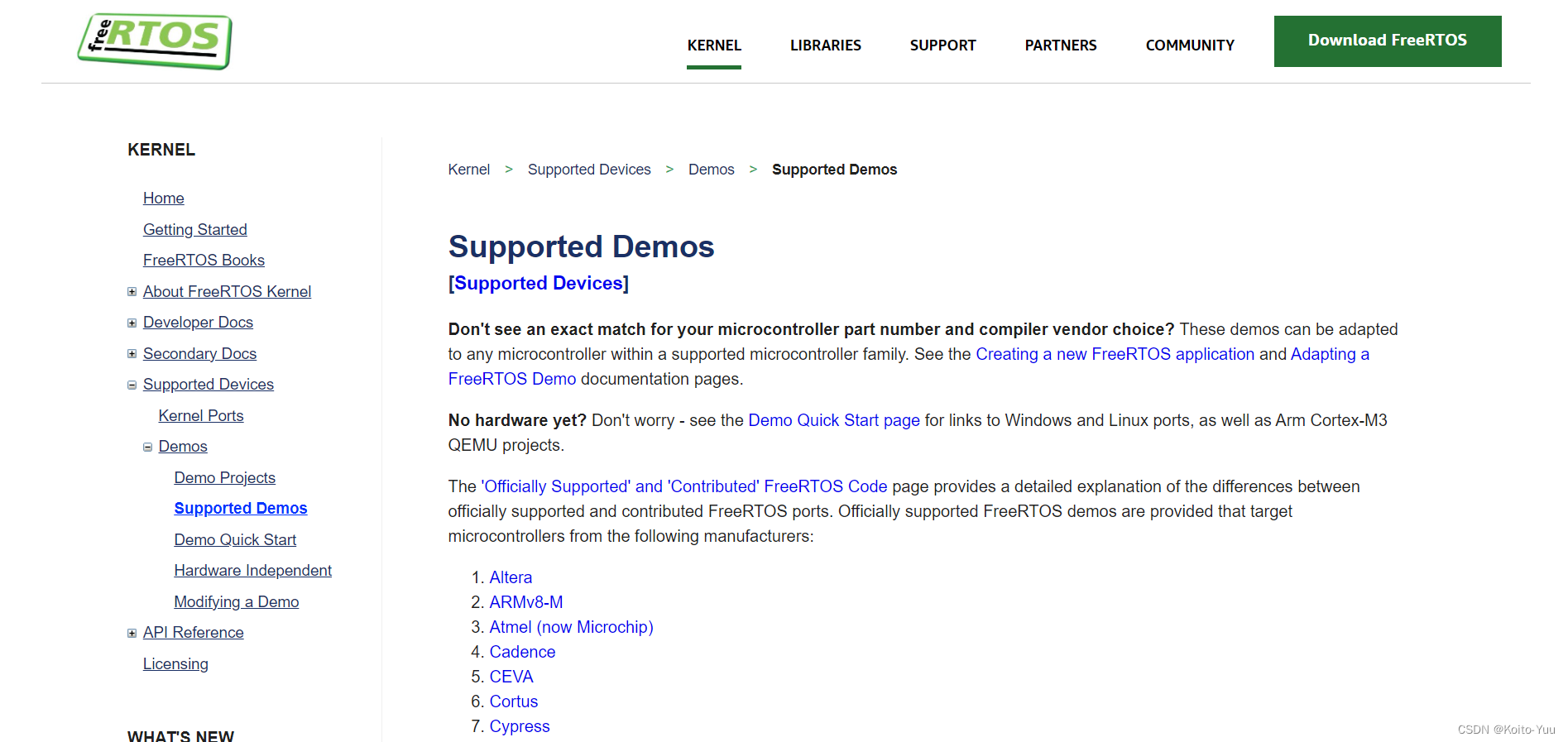
Task: Collapse the Supported Devices minus icon
Action: pos(132,385)
